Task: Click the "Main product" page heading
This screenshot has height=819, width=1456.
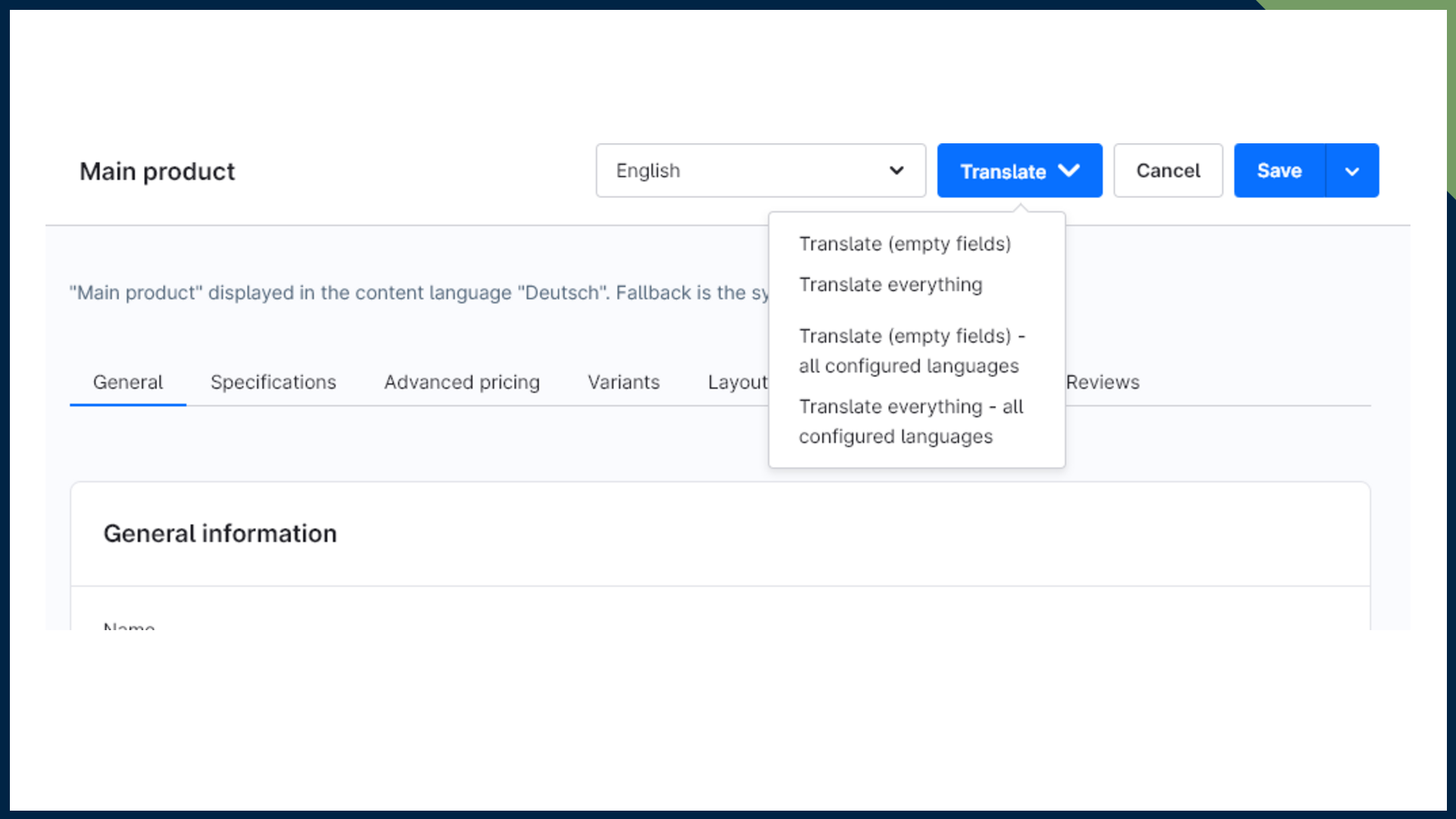Action: pyautogui.click(x=157, y=171)
